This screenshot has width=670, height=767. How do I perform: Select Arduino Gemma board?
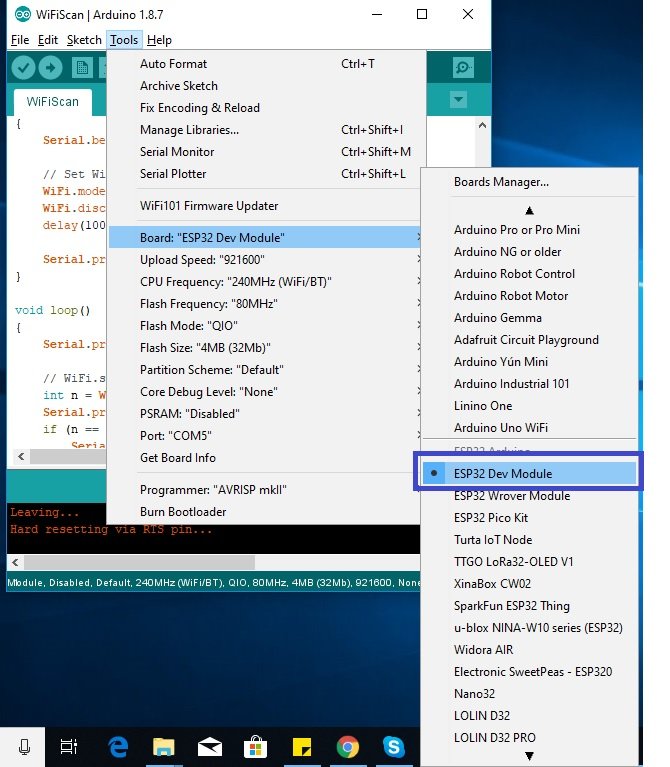(x=530, y=318)
